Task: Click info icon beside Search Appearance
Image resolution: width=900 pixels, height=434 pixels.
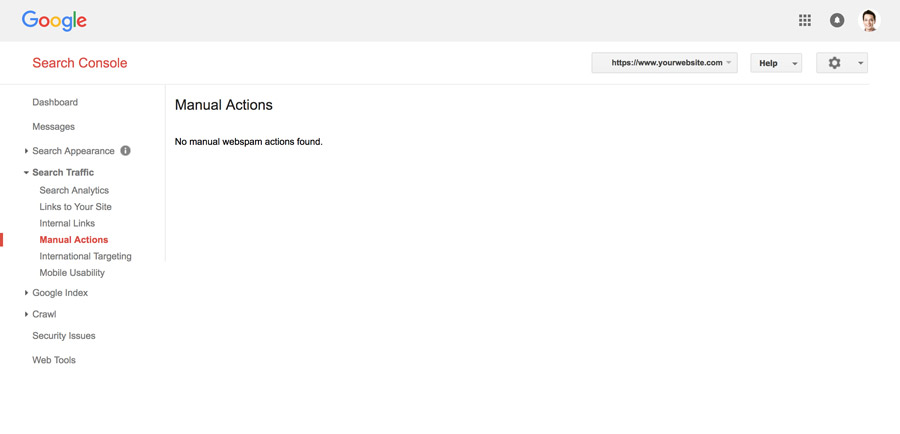Action: 125,151
